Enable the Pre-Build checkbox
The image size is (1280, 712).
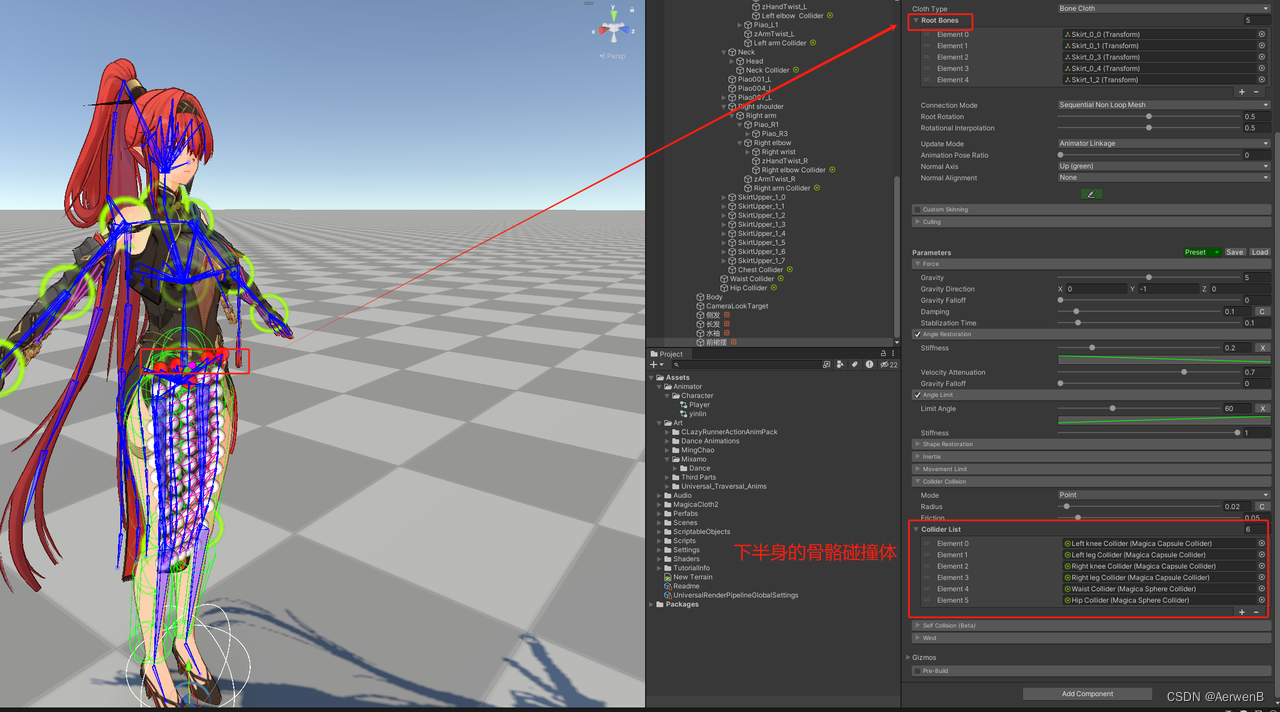pyautogui.click(x=917, y=671)
